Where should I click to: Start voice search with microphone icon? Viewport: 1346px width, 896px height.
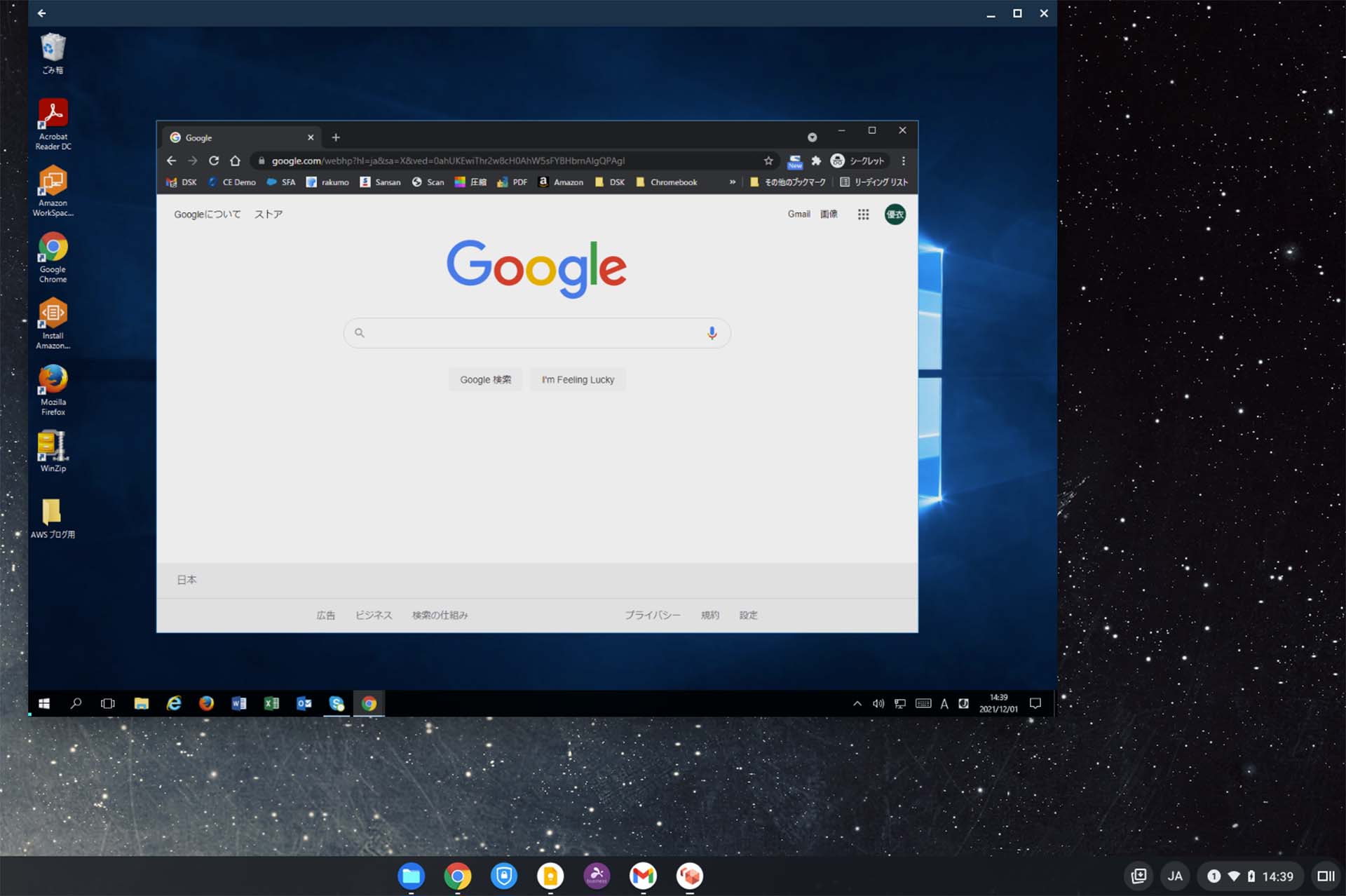coord(712,333)
